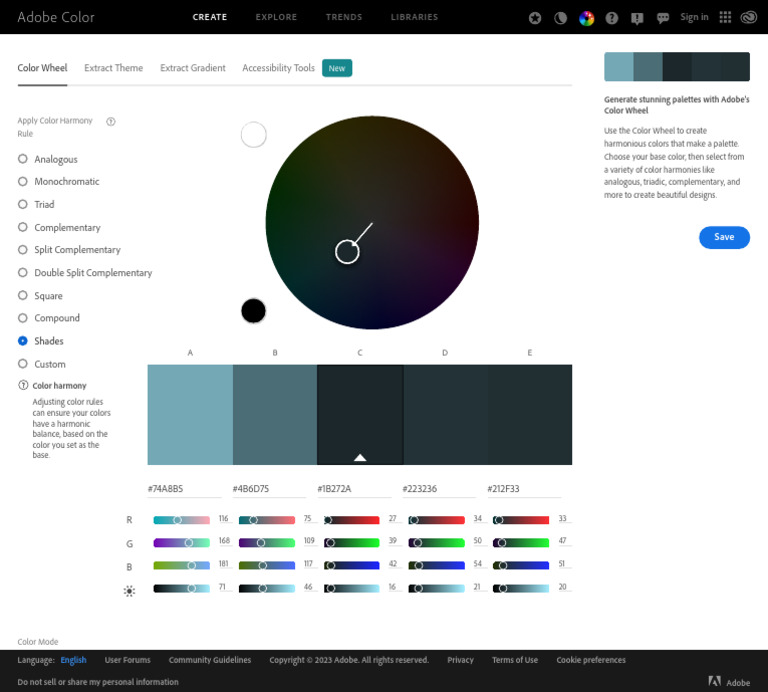Switch to Color Wheel tab
The image size is (768, 692).
click(x=43, y=68)
